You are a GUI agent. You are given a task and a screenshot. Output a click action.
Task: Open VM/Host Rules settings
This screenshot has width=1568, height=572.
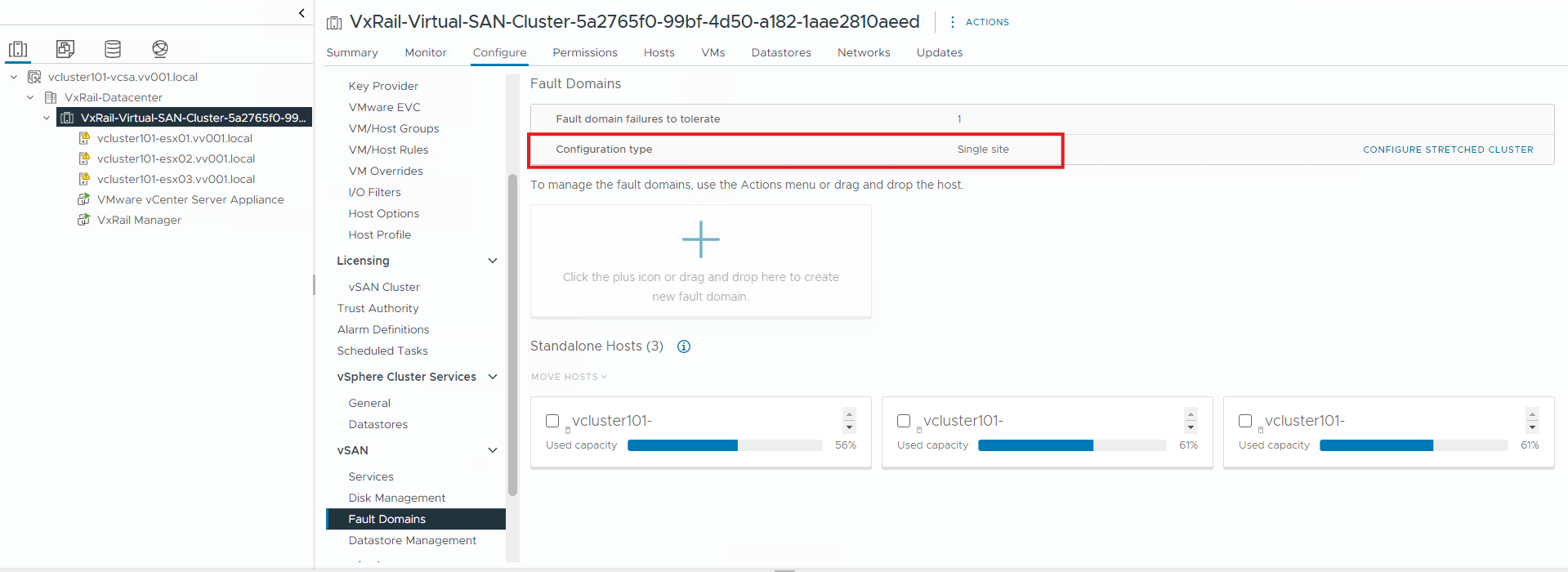[388, 150]
